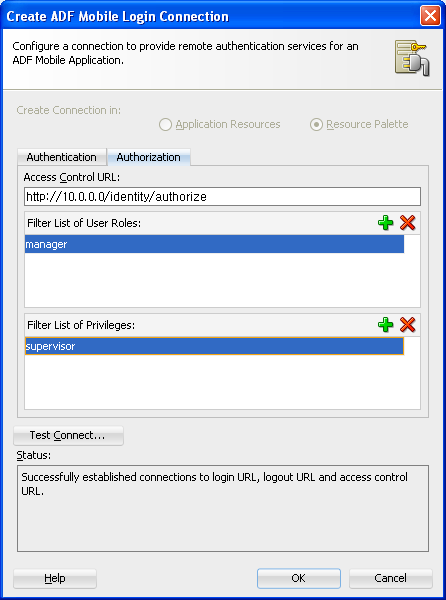The width and height of the screenshot is (446, 600).
Task: Select the supervisor privilege row
Action: click(214, 346)
